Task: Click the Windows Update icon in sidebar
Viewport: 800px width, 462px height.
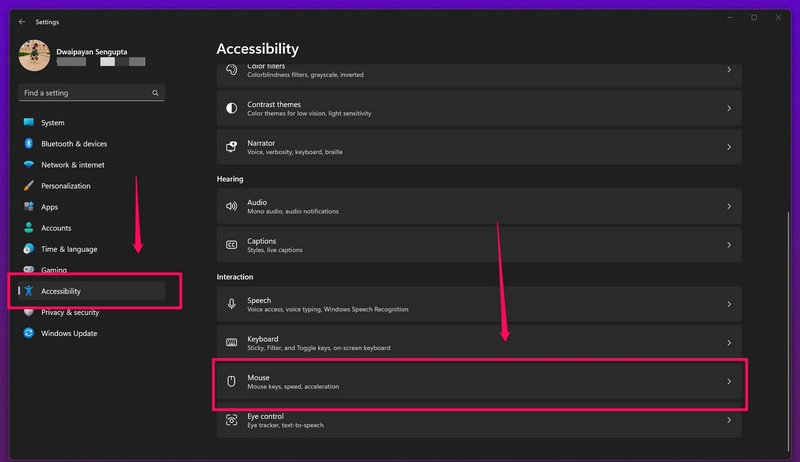Action: tap(29, 333)
